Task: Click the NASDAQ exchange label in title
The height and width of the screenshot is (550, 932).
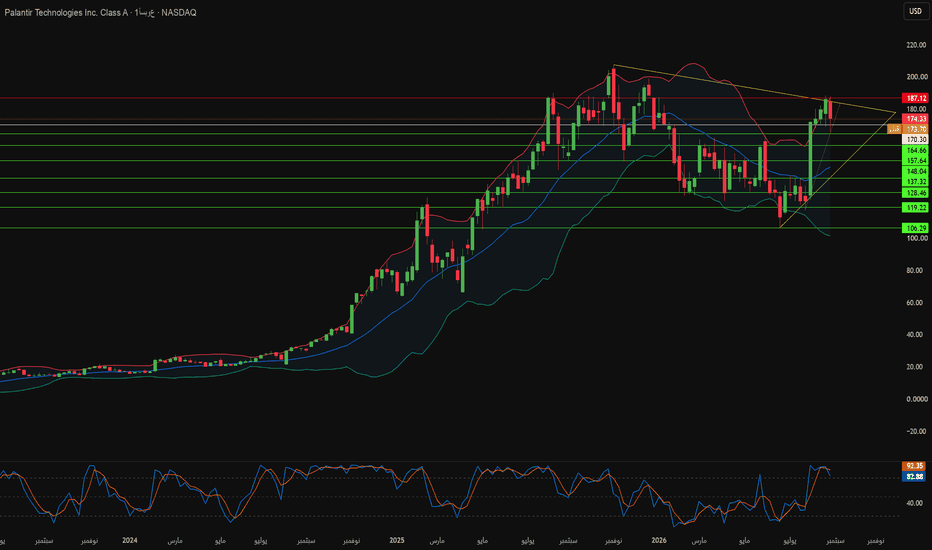Action: [x=179, y=12]
